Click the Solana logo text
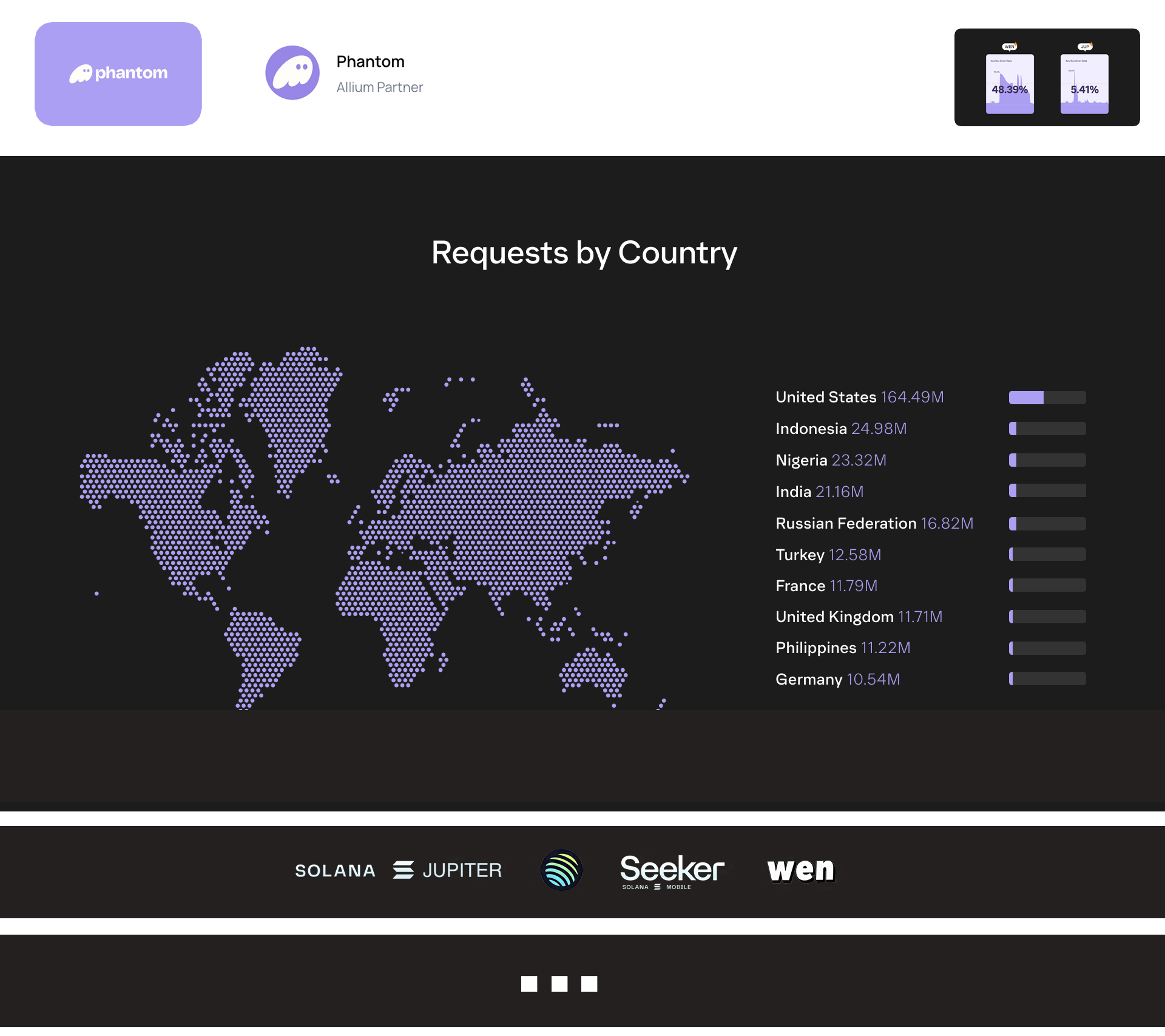Viewport: 1165px width, 1036px height. click(335, 871)
